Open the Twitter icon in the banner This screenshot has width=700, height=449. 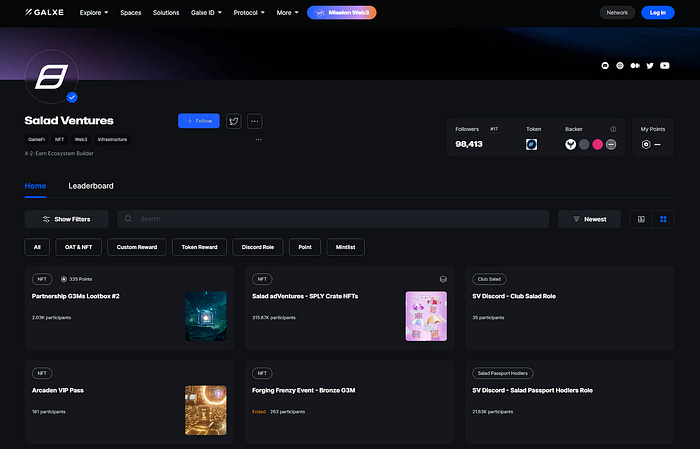(x=650, y=66)
